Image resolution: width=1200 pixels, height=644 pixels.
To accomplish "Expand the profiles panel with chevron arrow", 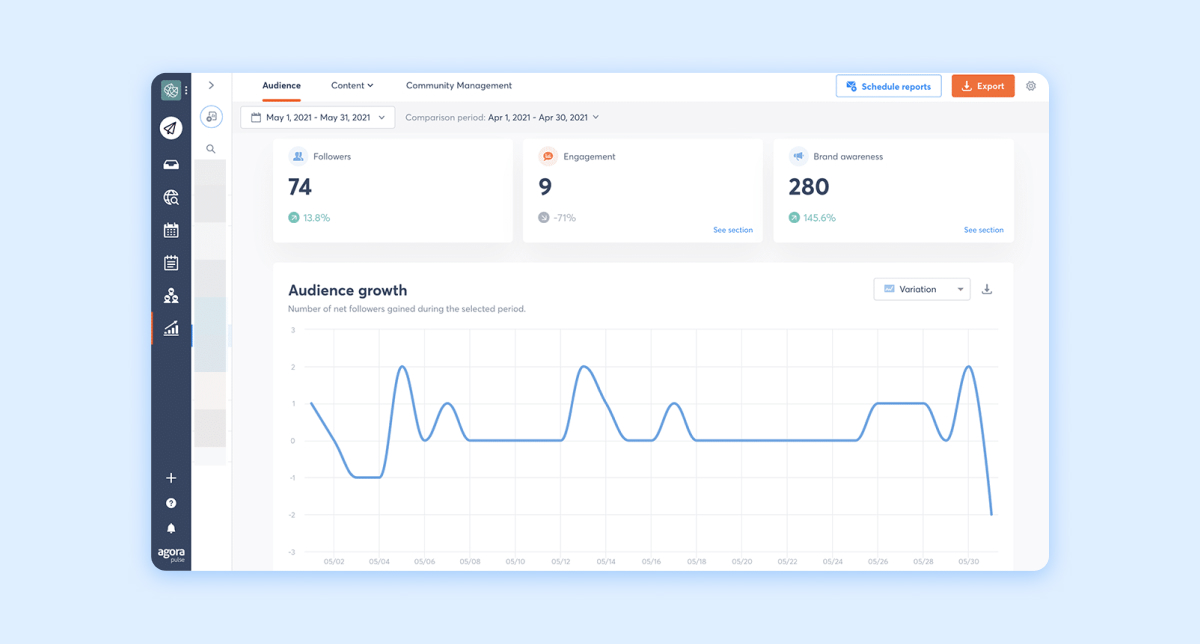I will [x=211, y=86].
